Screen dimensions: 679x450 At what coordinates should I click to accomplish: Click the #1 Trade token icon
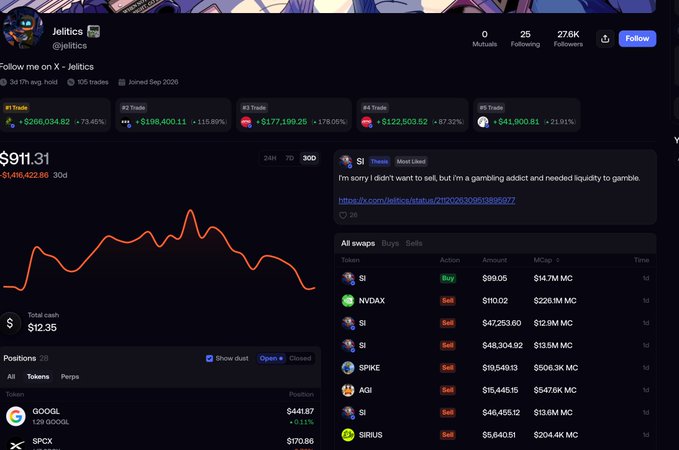pos(10,122)
